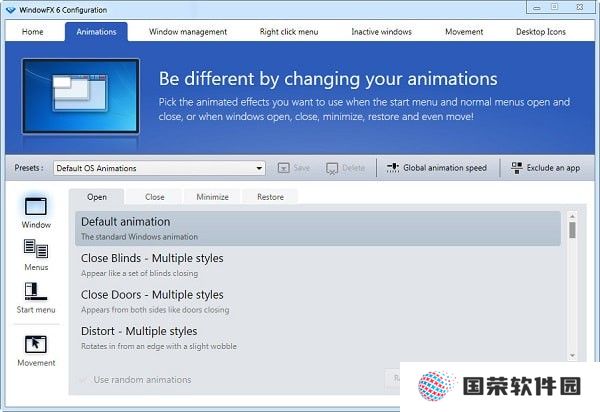Click Exclude an app button label
This screenshot has height=412, width=600.
(553, 168)
